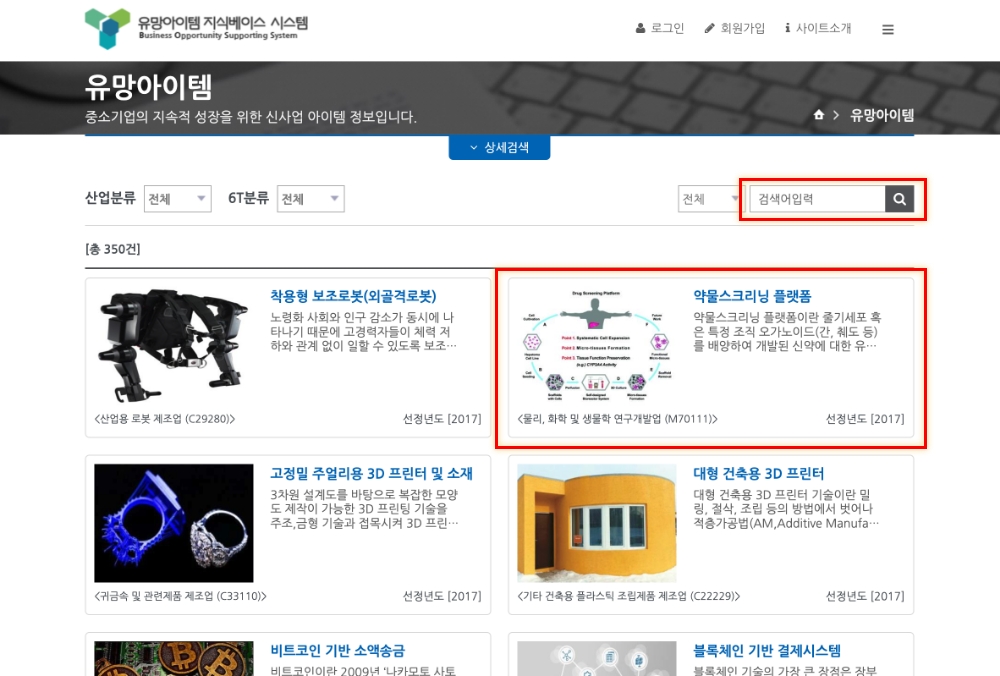The image size is (1000, 676).
Task: Click the site logo hexagon icon
Action: [x=107, y=29]
